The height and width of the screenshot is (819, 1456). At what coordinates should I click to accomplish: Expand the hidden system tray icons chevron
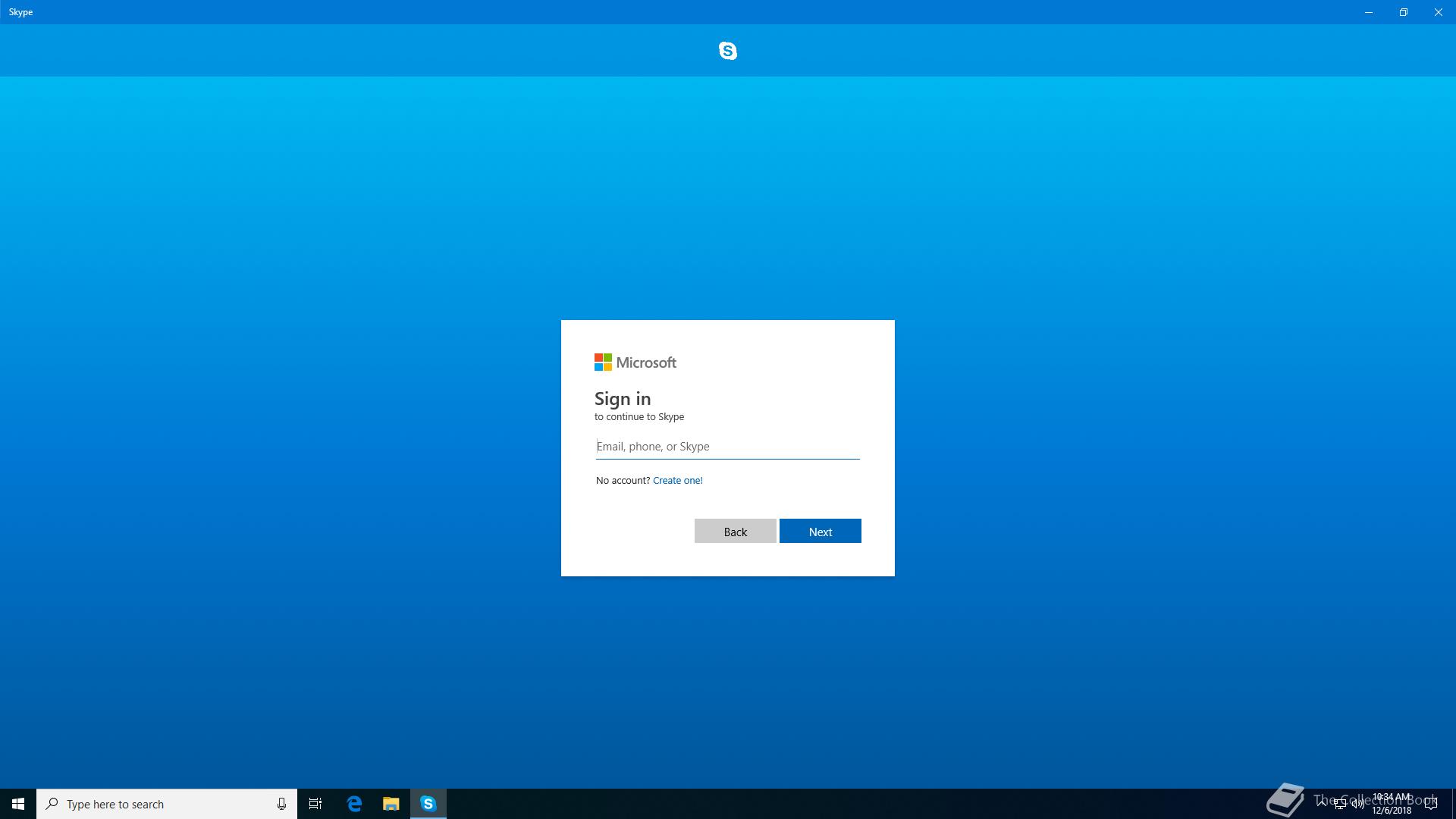click(1322, 803)
